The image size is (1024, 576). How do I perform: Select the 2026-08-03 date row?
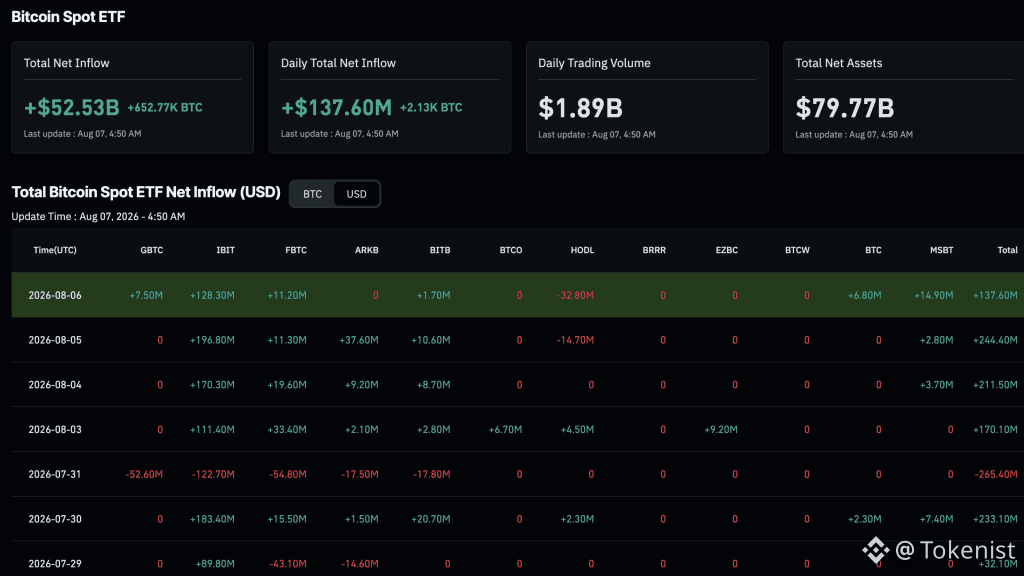pyautogui.click(x=517, y=430)
